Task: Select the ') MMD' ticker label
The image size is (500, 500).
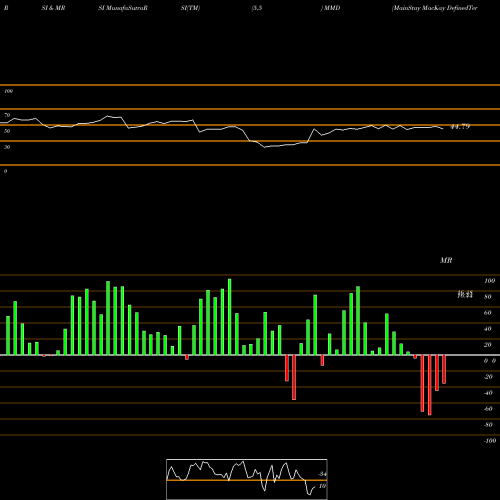Action: click(330, 8)
